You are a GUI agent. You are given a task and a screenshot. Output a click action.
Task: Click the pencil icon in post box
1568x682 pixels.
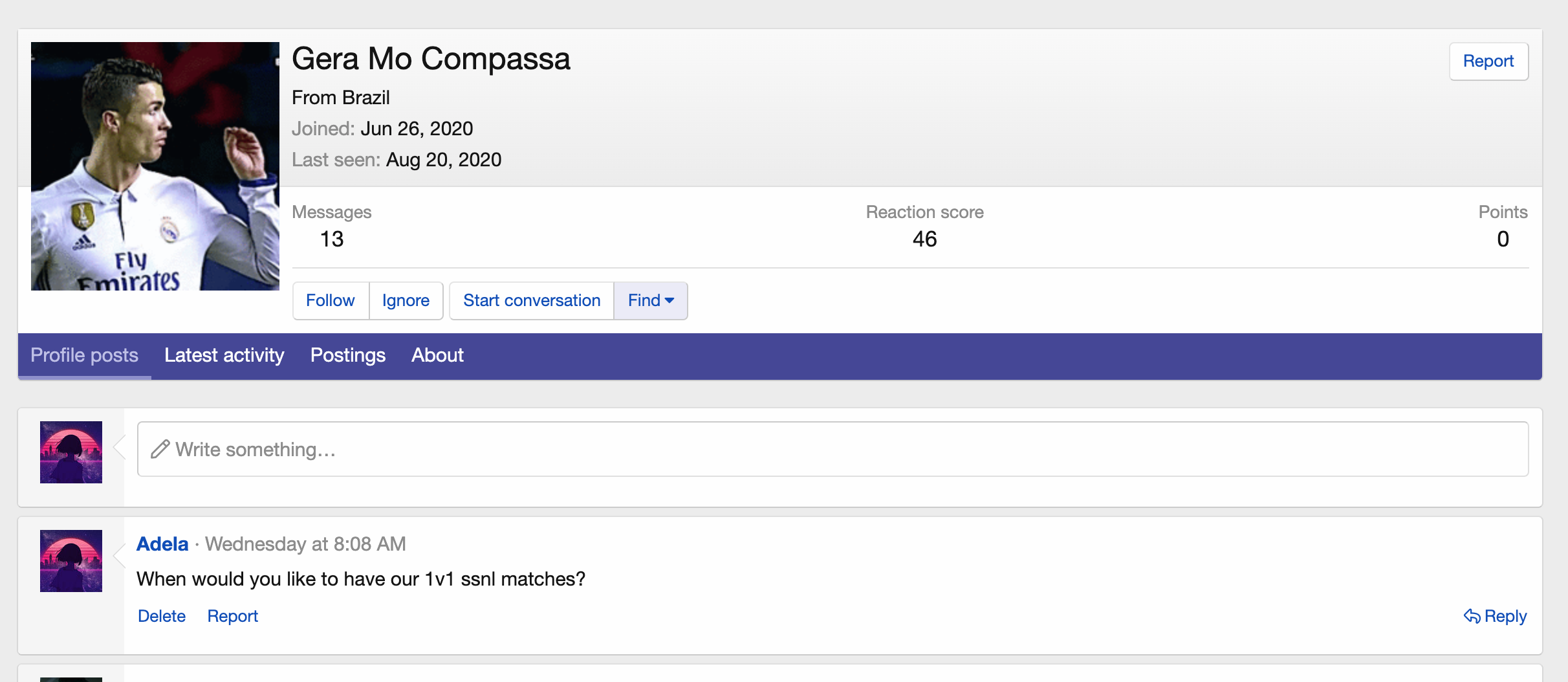coord(160,450)
